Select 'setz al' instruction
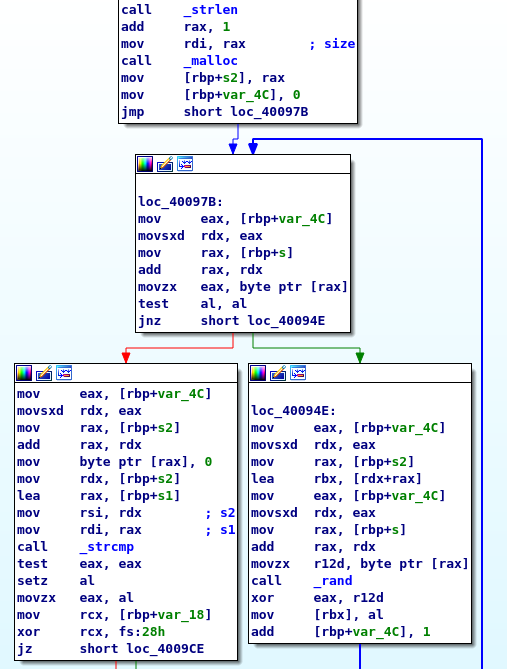The height and width of the screenshot is (669, 507). pyautogui.click(x=56, y=581)
